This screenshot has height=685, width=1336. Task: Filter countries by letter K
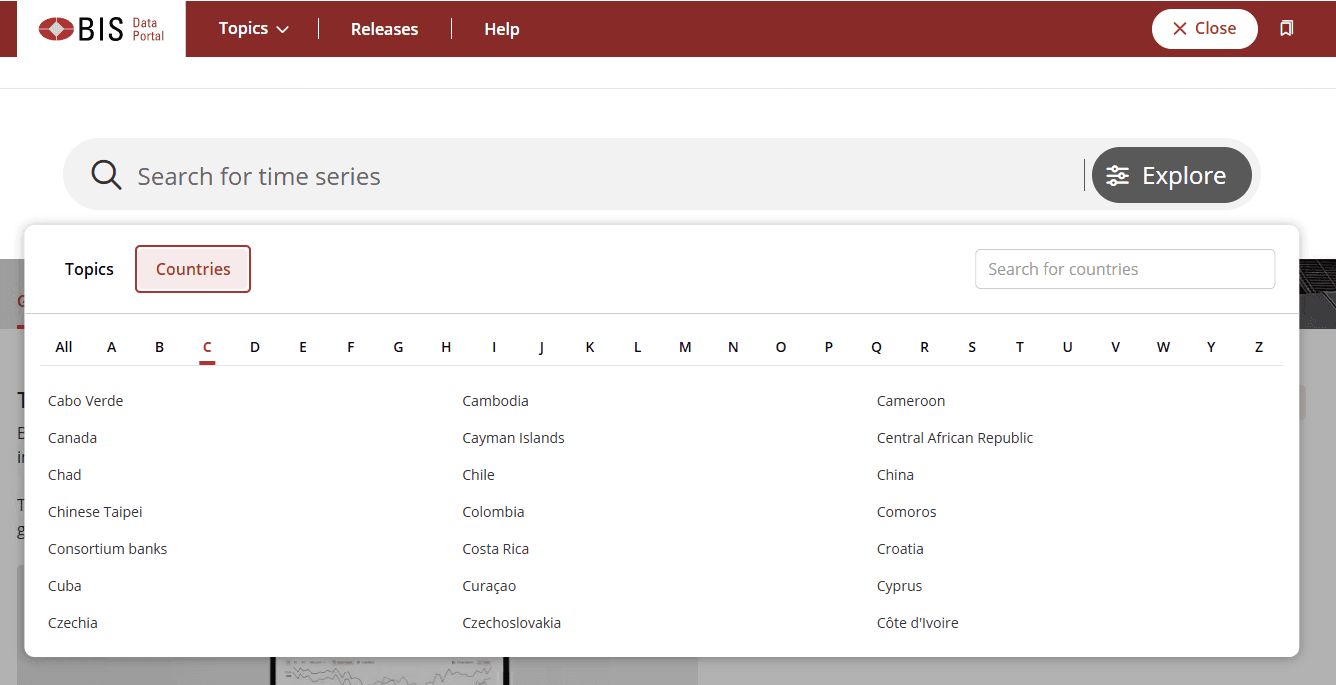tap(590, 347)
